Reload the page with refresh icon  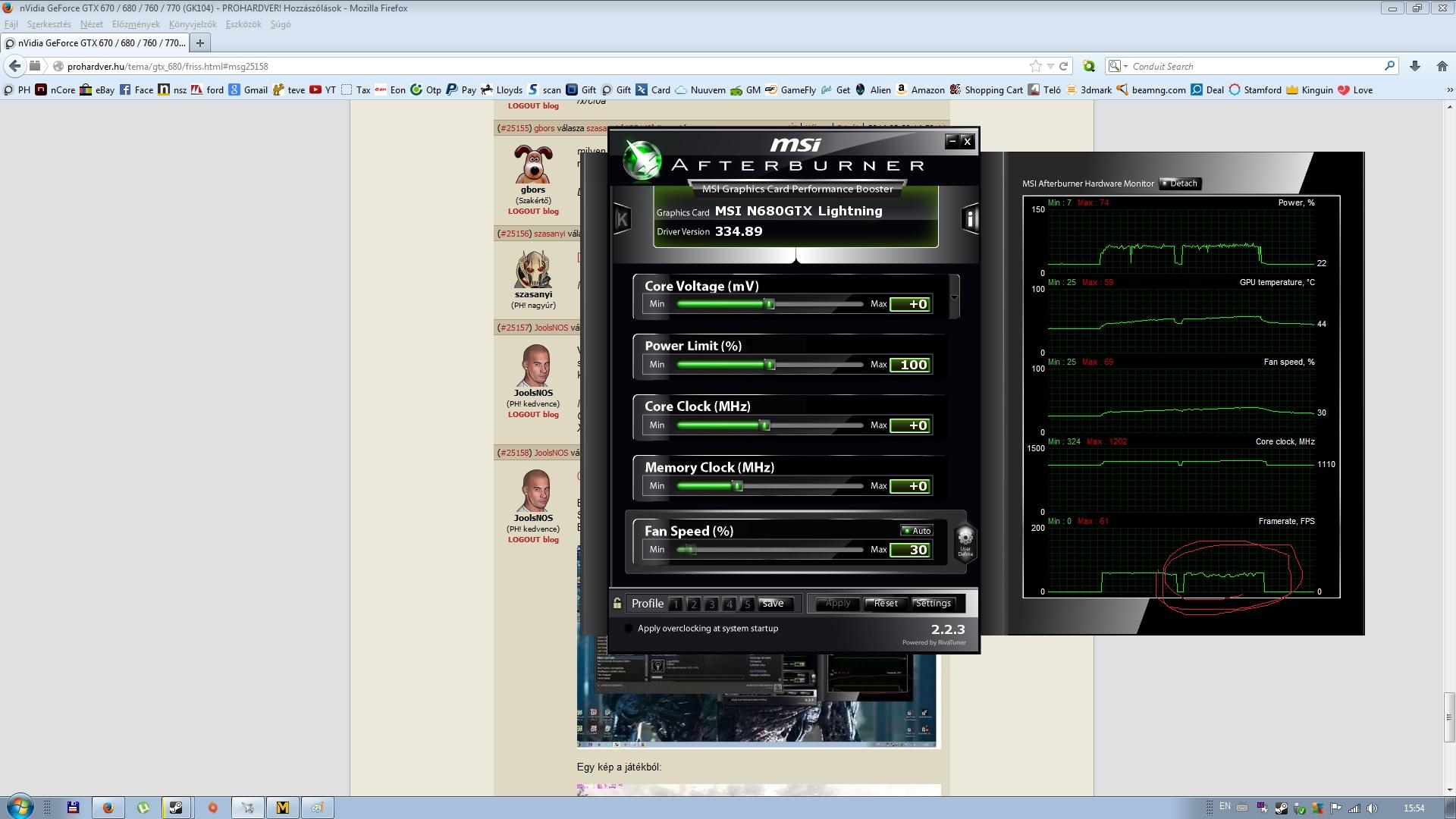1063,66
